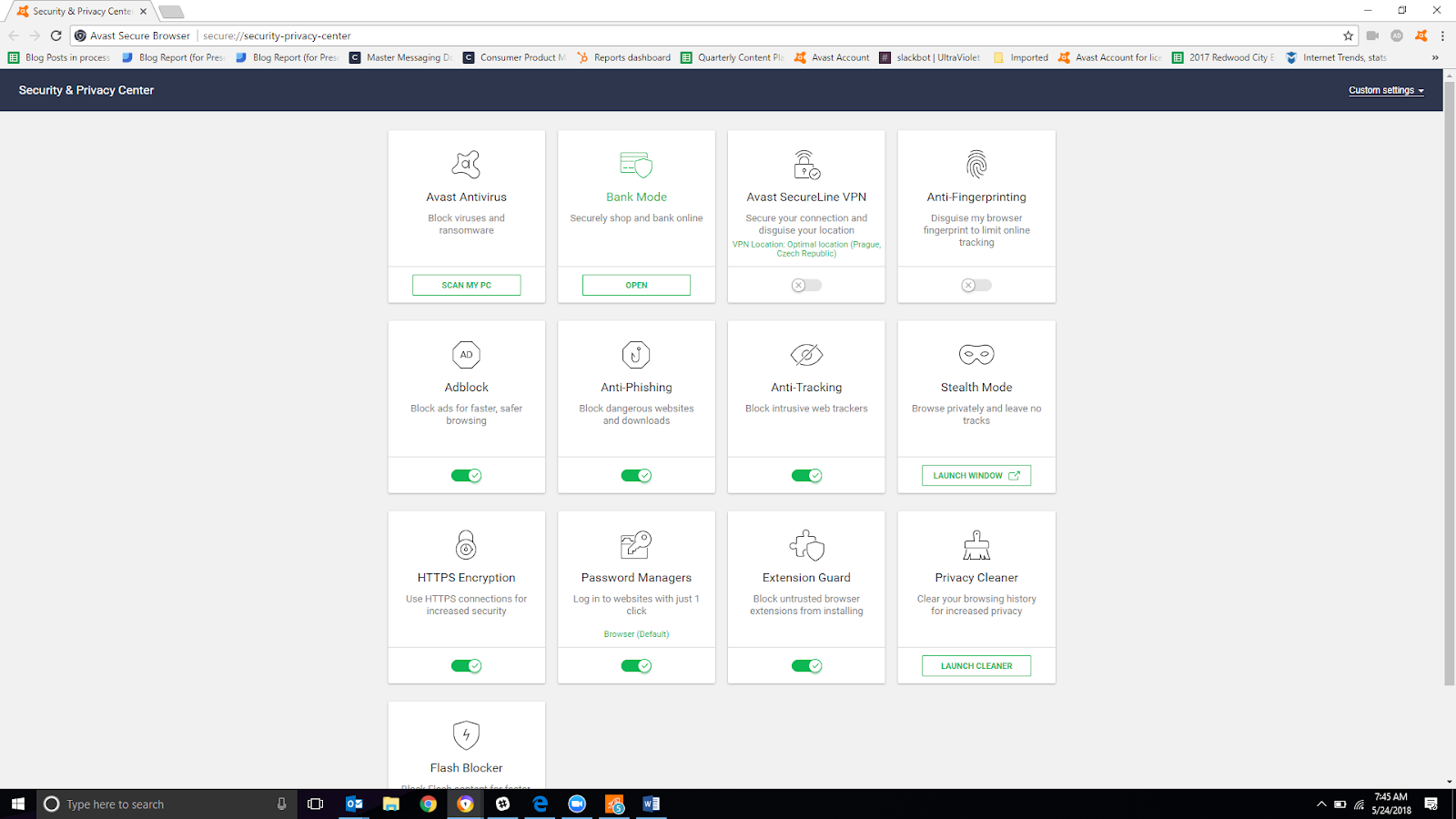Click the taskbar clock showing 7:45 AM
This screenshot has width=1456, height=819.
(x=1391, y=804)
